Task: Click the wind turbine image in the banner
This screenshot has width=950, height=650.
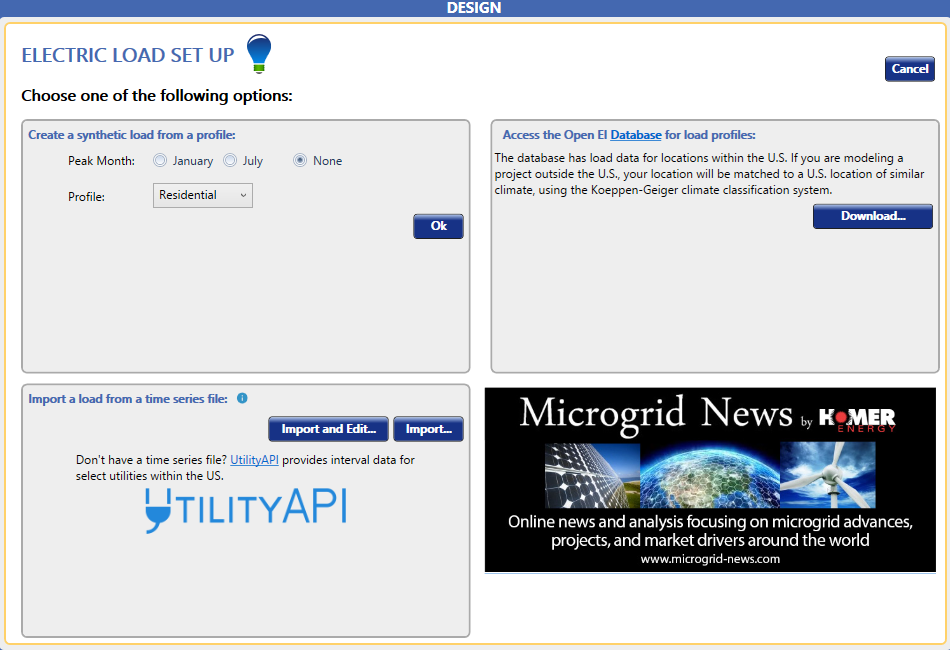Action: [x=827, y=475]
